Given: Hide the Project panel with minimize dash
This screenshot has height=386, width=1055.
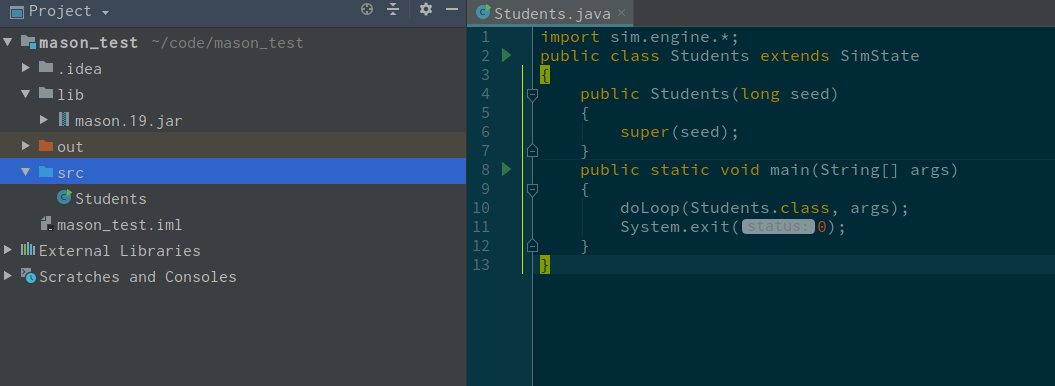Looking at the screenshot, I should (x=452, y=9).
